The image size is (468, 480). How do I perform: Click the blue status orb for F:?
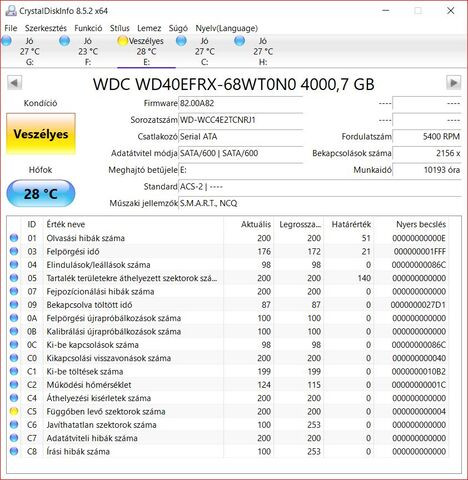(x=65, y=41)
